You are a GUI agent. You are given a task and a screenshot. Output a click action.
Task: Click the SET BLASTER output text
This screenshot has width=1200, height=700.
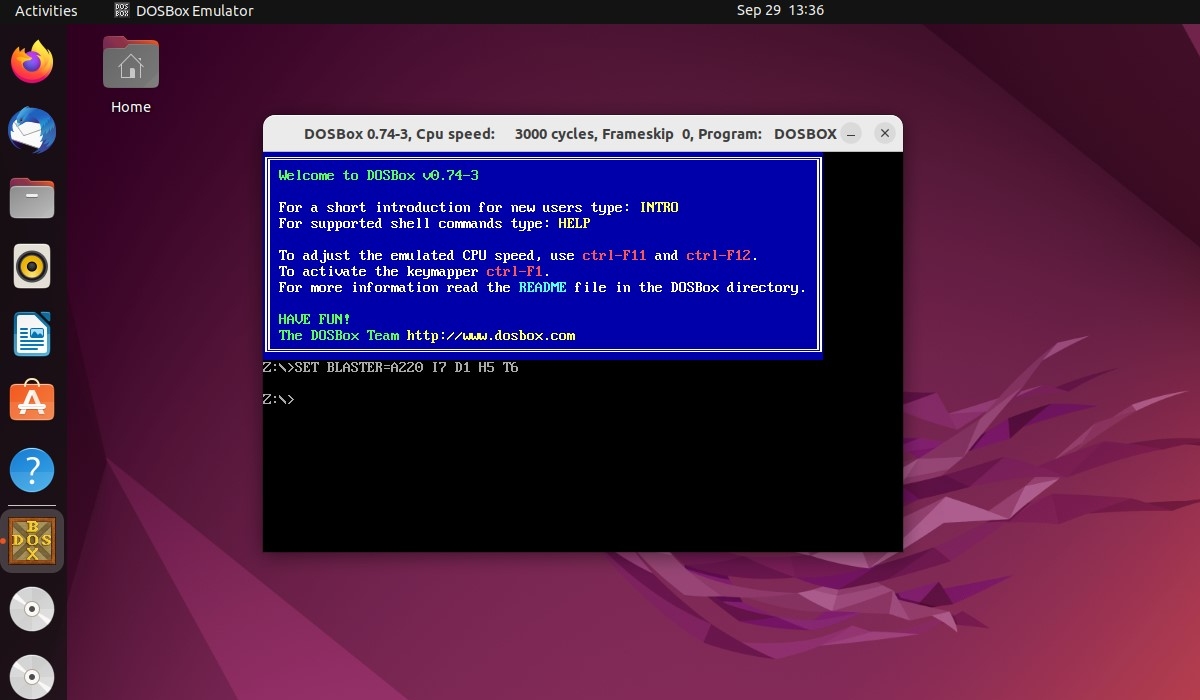pyautogui.click(x=390, y=367)
